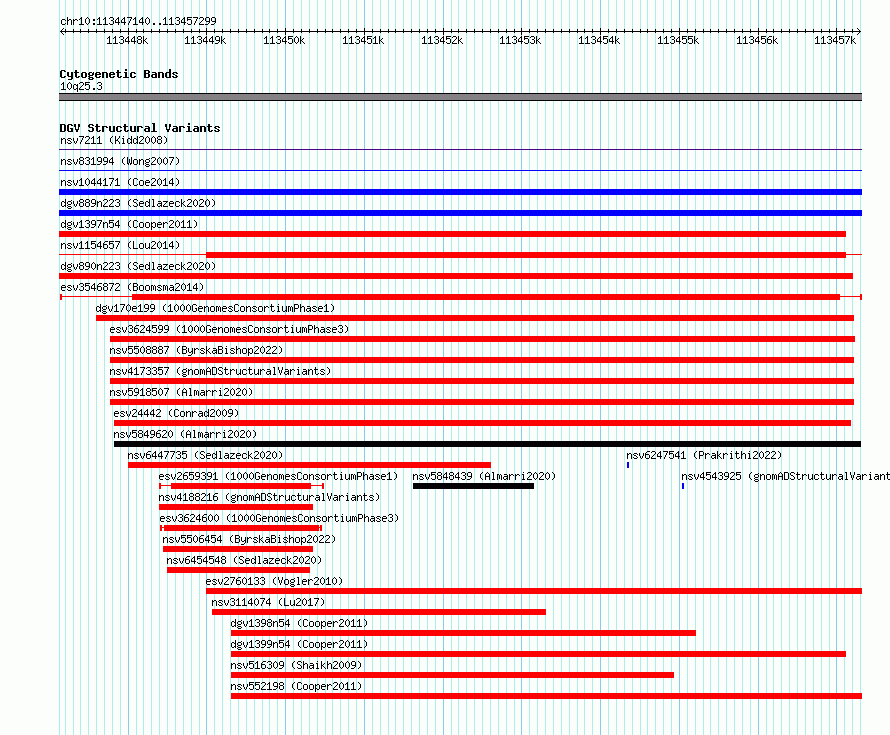Open nsv4543925 gnomAD variant label
The width and height of the screenshot is (890, 735).
tap(786, 476)
